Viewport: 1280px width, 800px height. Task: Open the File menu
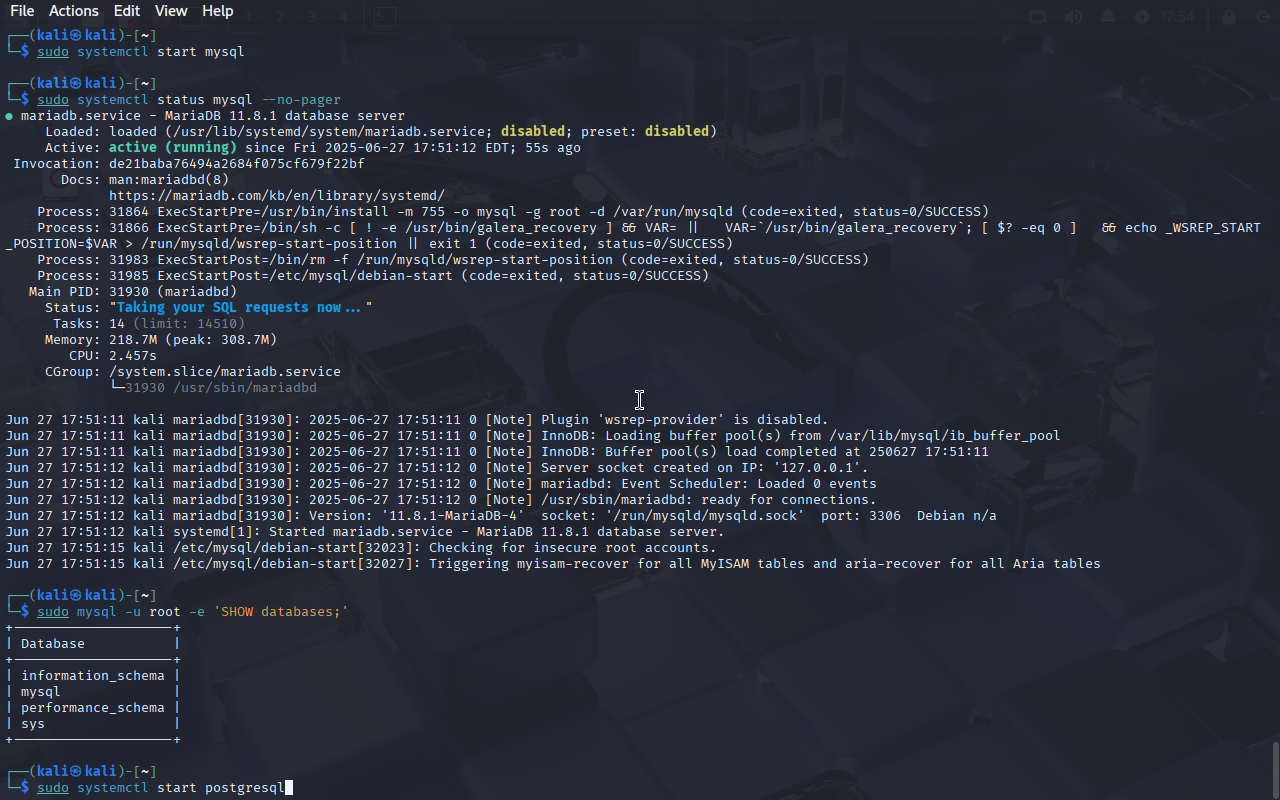[22, 11]
